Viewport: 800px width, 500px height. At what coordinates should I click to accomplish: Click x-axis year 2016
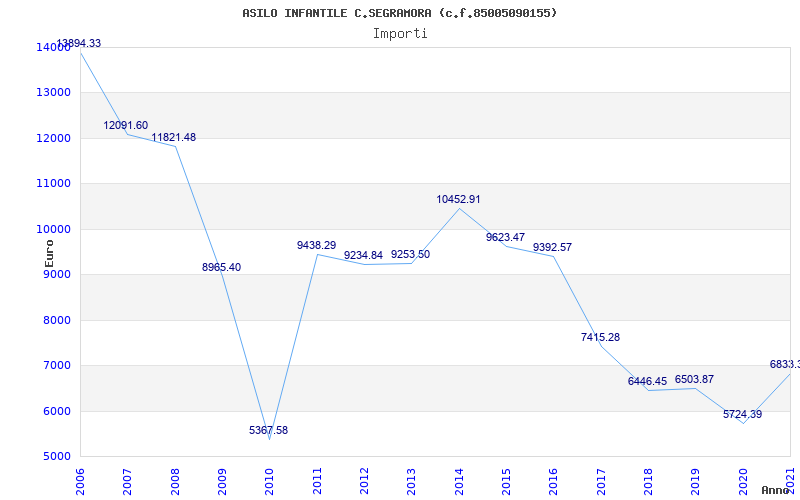(554, 481)
